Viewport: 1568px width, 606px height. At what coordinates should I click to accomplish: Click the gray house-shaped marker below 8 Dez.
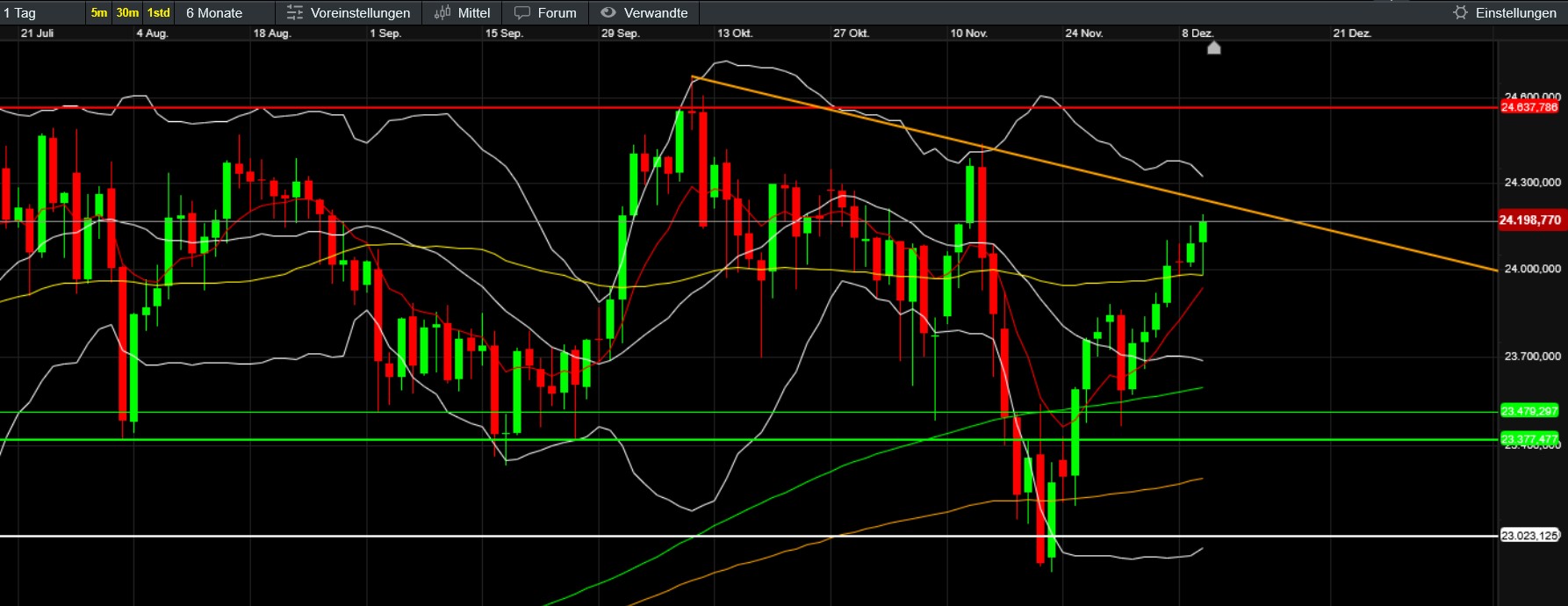1213,48
